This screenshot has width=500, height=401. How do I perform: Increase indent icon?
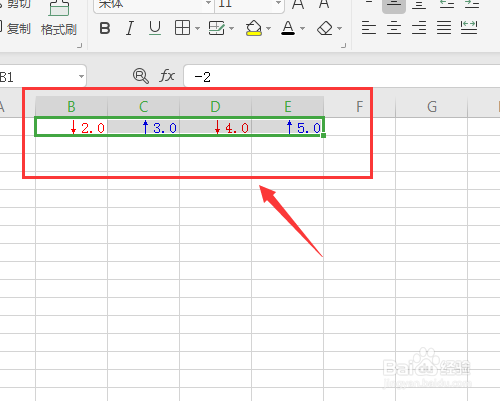click(x=472, y=4)
